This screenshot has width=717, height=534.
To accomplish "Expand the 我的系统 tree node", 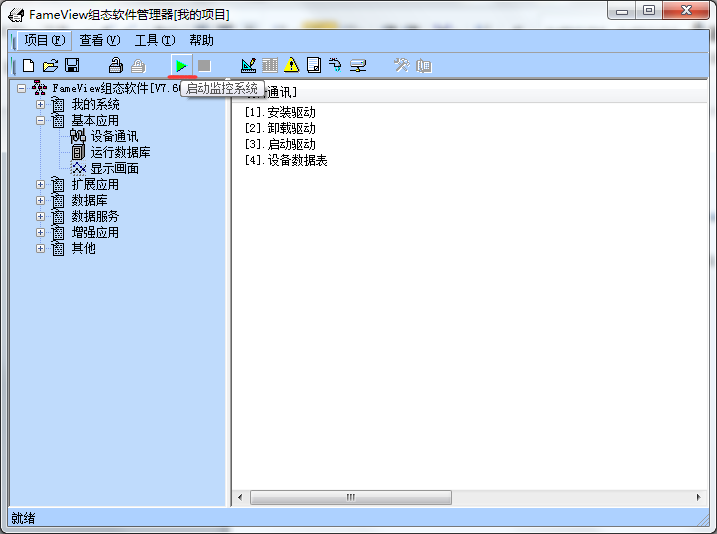I will click(x=41, y=105).
